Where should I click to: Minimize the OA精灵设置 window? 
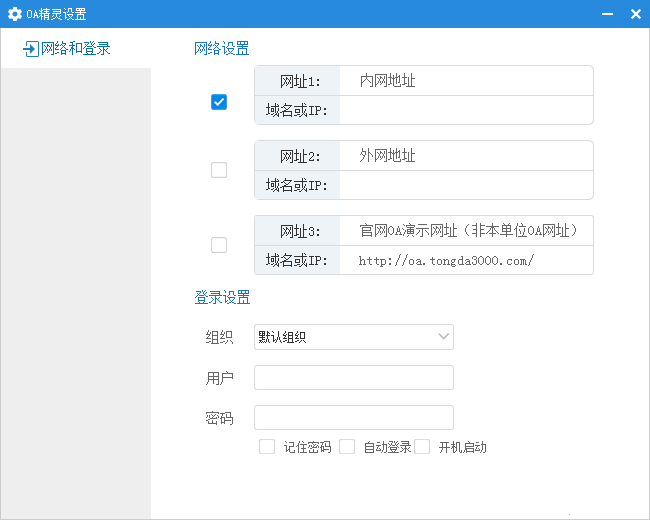(606, 14)
